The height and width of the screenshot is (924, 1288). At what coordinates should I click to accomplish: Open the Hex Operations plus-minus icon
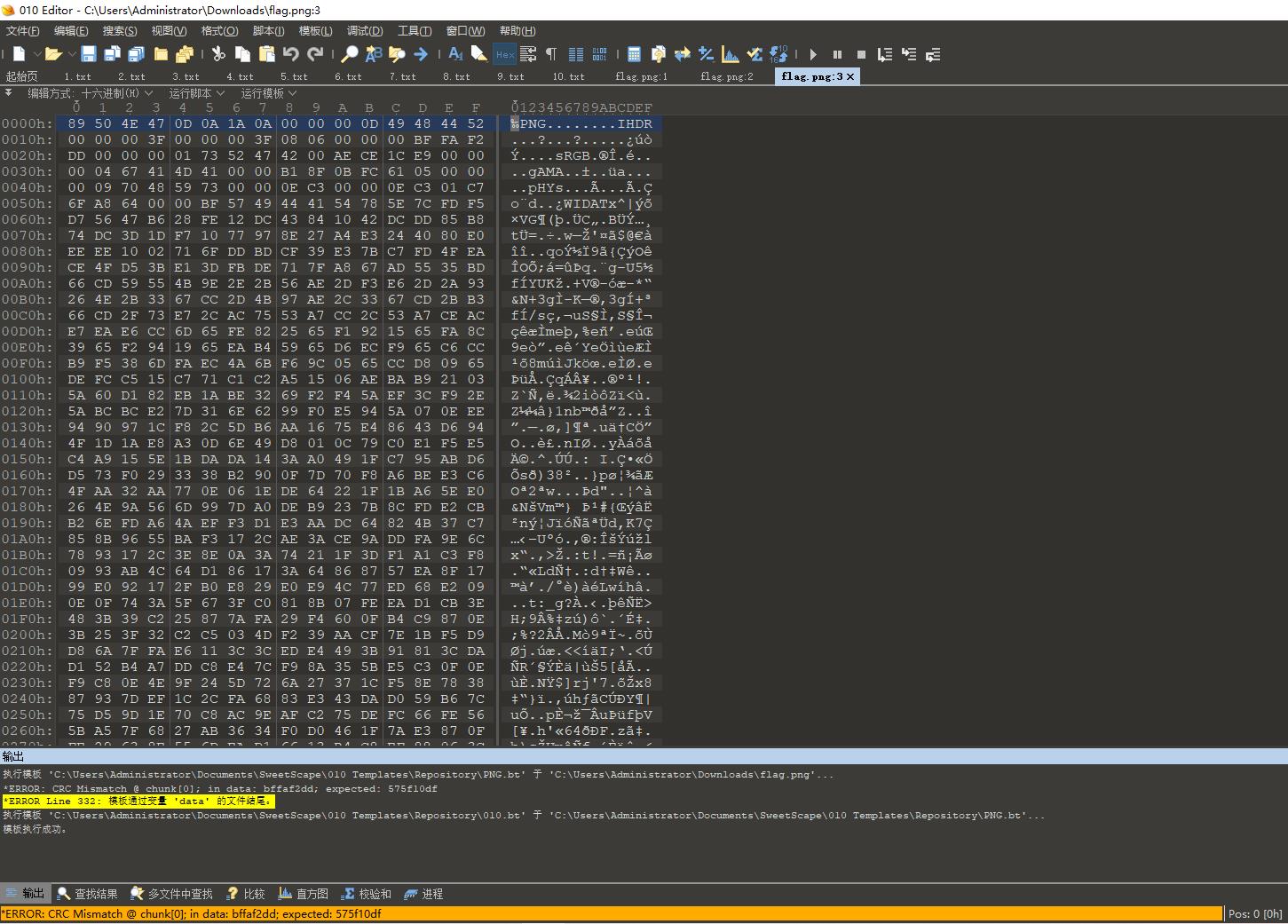(706, 54)
